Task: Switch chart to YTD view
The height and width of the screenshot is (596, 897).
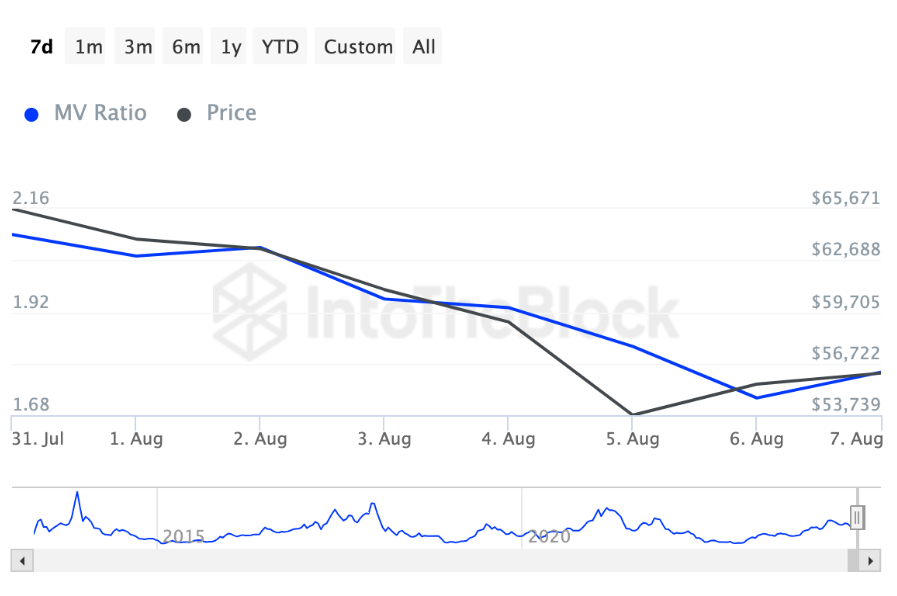Action: (280, 47)
